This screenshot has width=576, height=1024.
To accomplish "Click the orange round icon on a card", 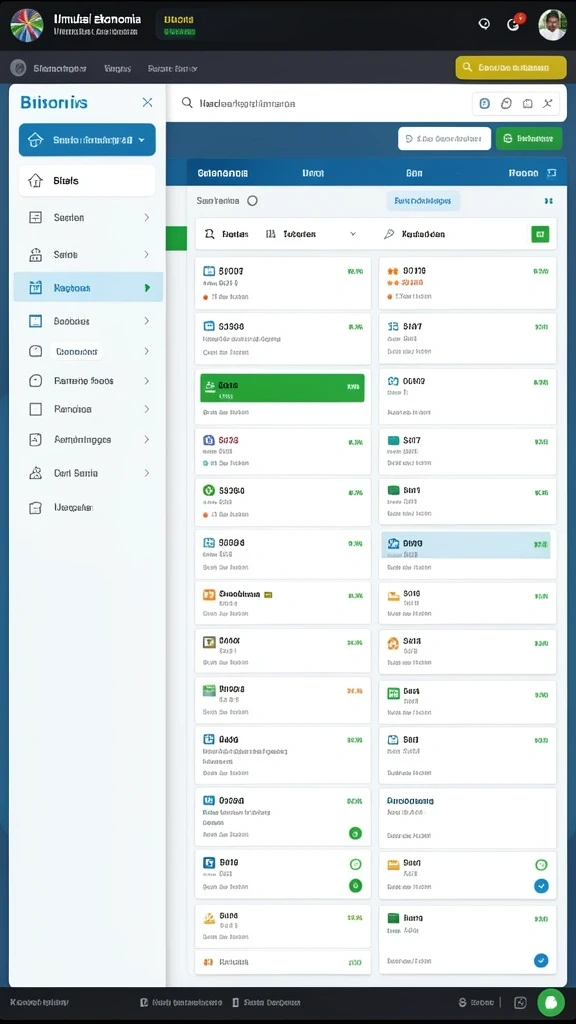I will point(393,643).
